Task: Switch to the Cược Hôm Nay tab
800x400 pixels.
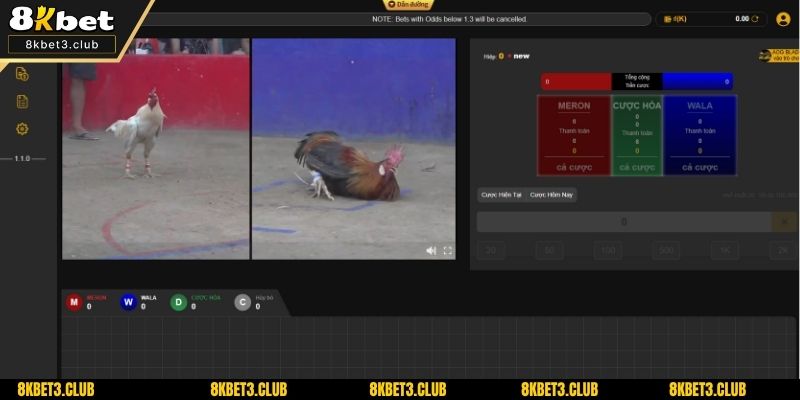Action: pyautogui.click(x=551, y=195)
